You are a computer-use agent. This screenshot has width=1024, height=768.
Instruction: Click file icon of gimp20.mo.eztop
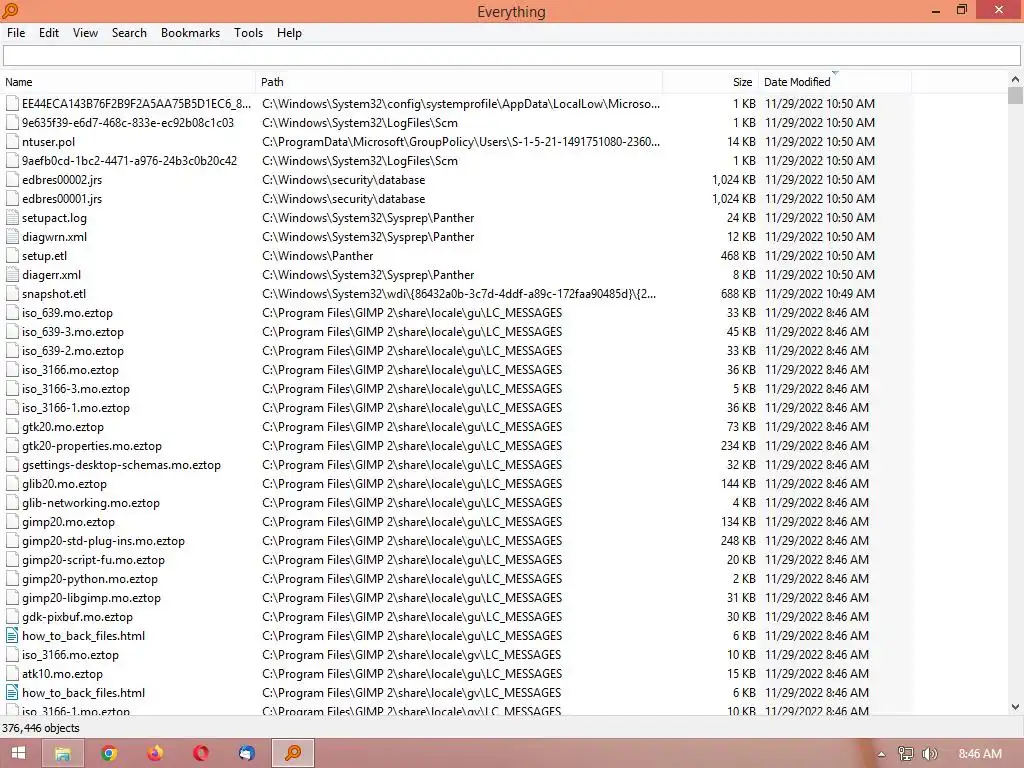12,522
